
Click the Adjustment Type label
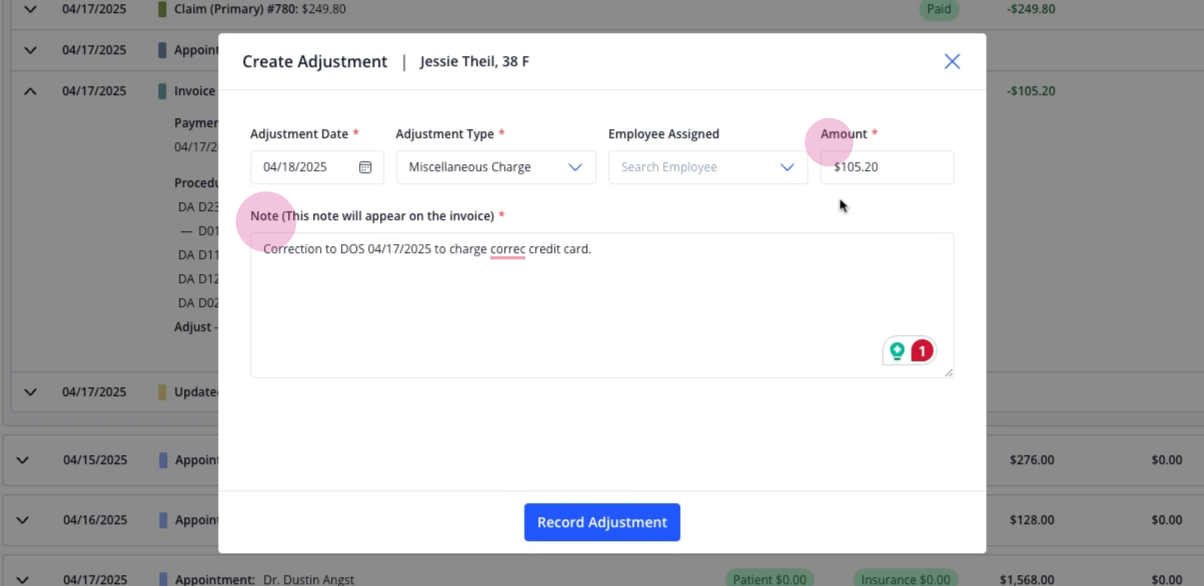click(445, 134)
